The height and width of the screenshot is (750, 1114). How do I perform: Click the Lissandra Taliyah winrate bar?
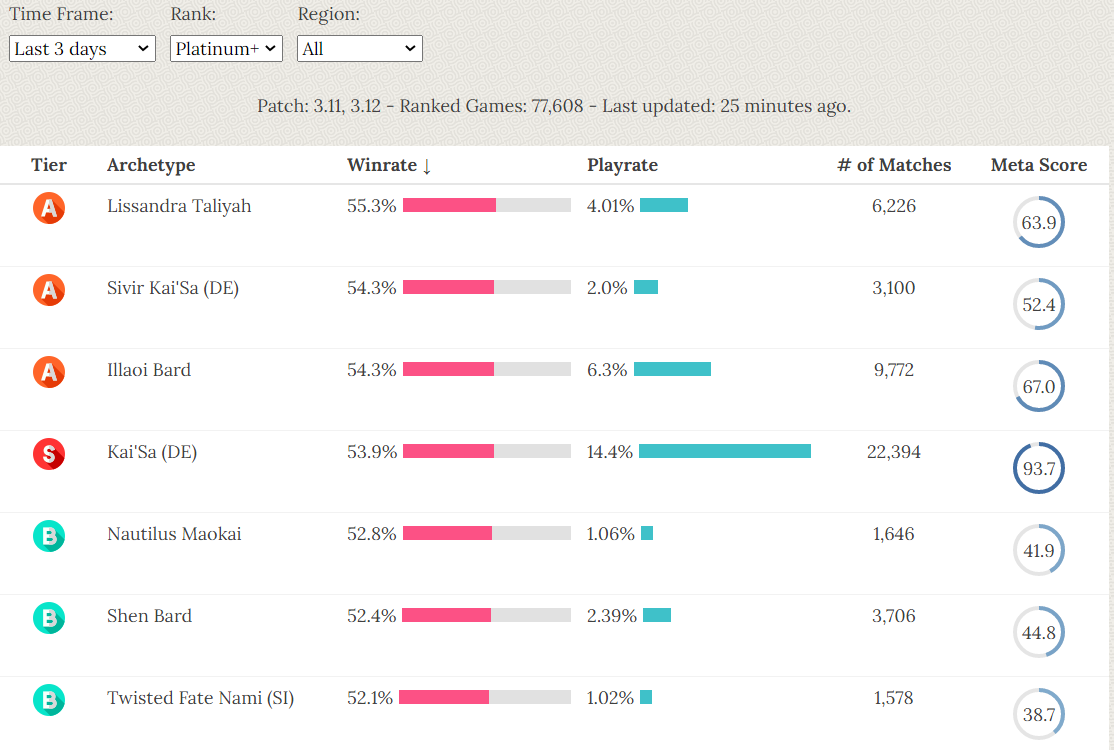click(x=486, y=206)
